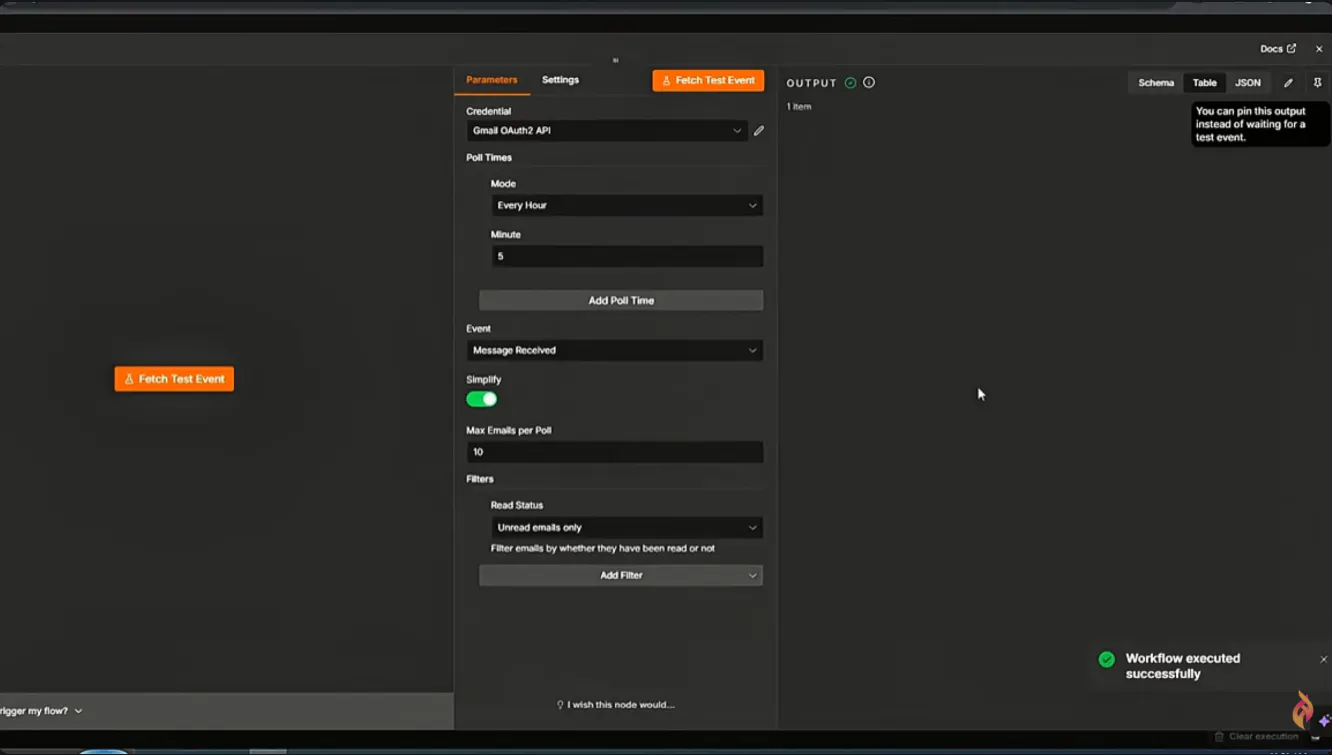Viewport: 1332px width, 755px height.
Task: Expand the Read Status dropdown
Action: 627,527
